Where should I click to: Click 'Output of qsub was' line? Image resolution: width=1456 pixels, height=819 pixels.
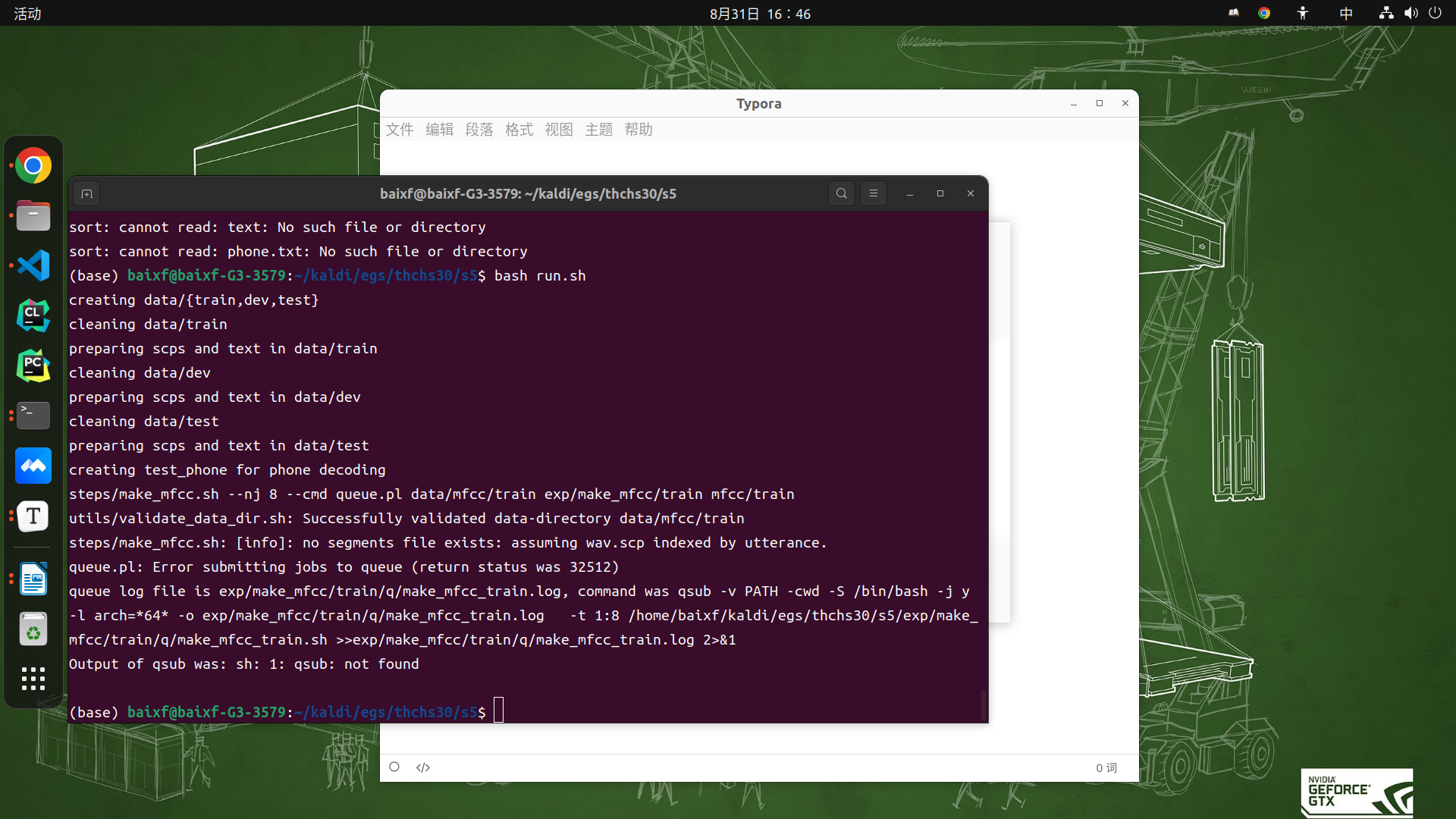(243, 664)
